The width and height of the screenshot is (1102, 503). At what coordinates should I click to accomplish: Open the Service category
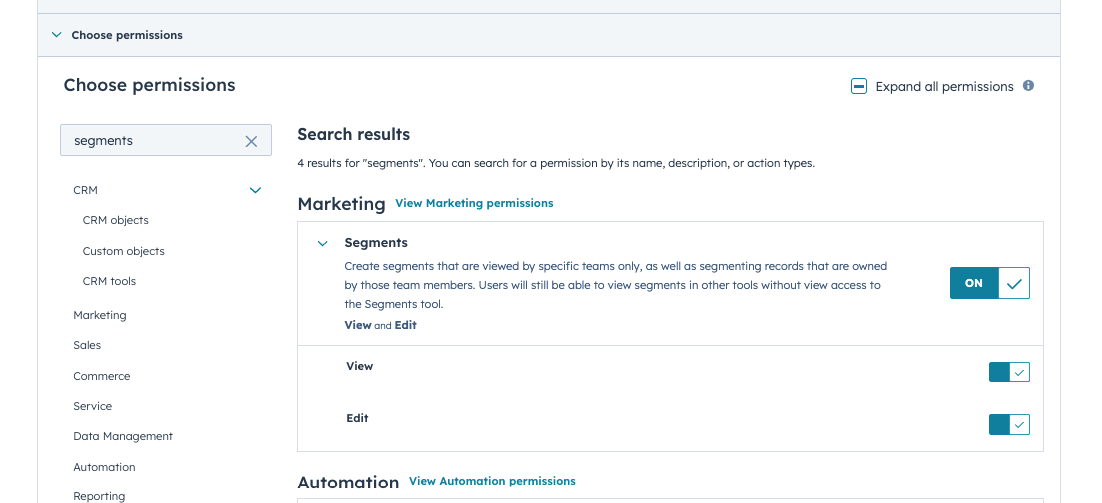point(92,406)
